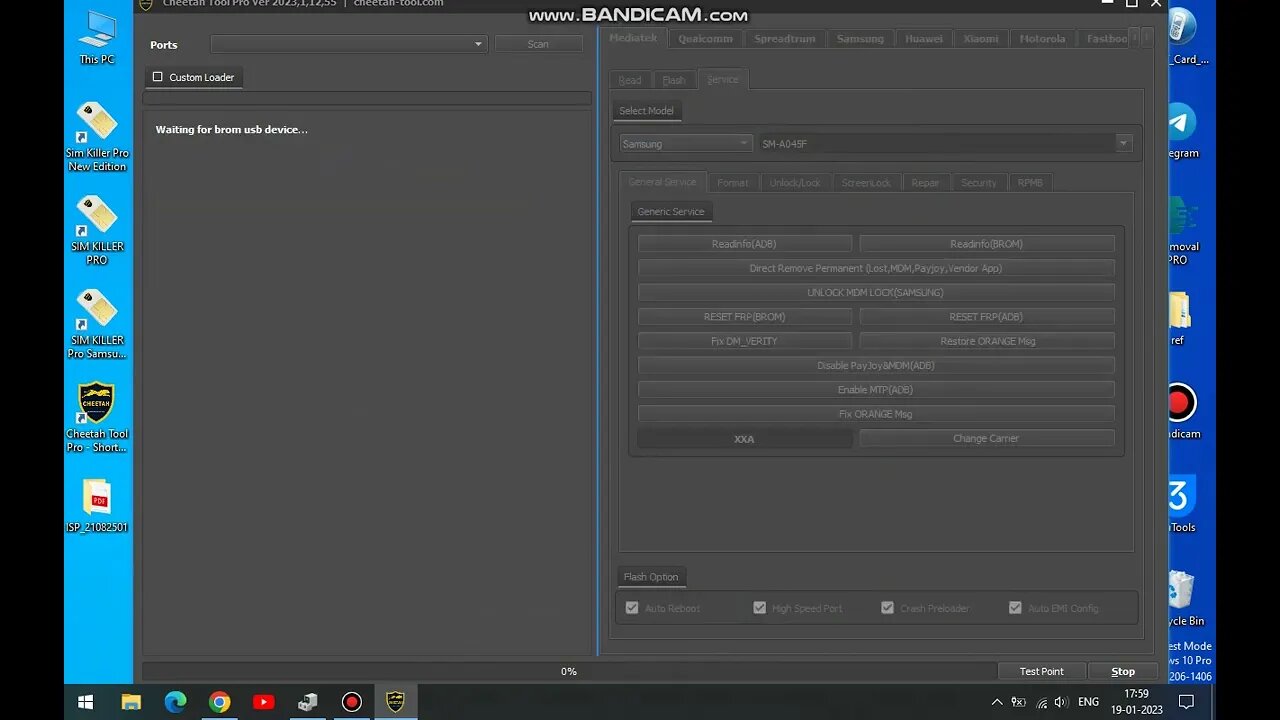Open Bandicam desktop icon
The image size is (1280, 720).
(1183, 412)
